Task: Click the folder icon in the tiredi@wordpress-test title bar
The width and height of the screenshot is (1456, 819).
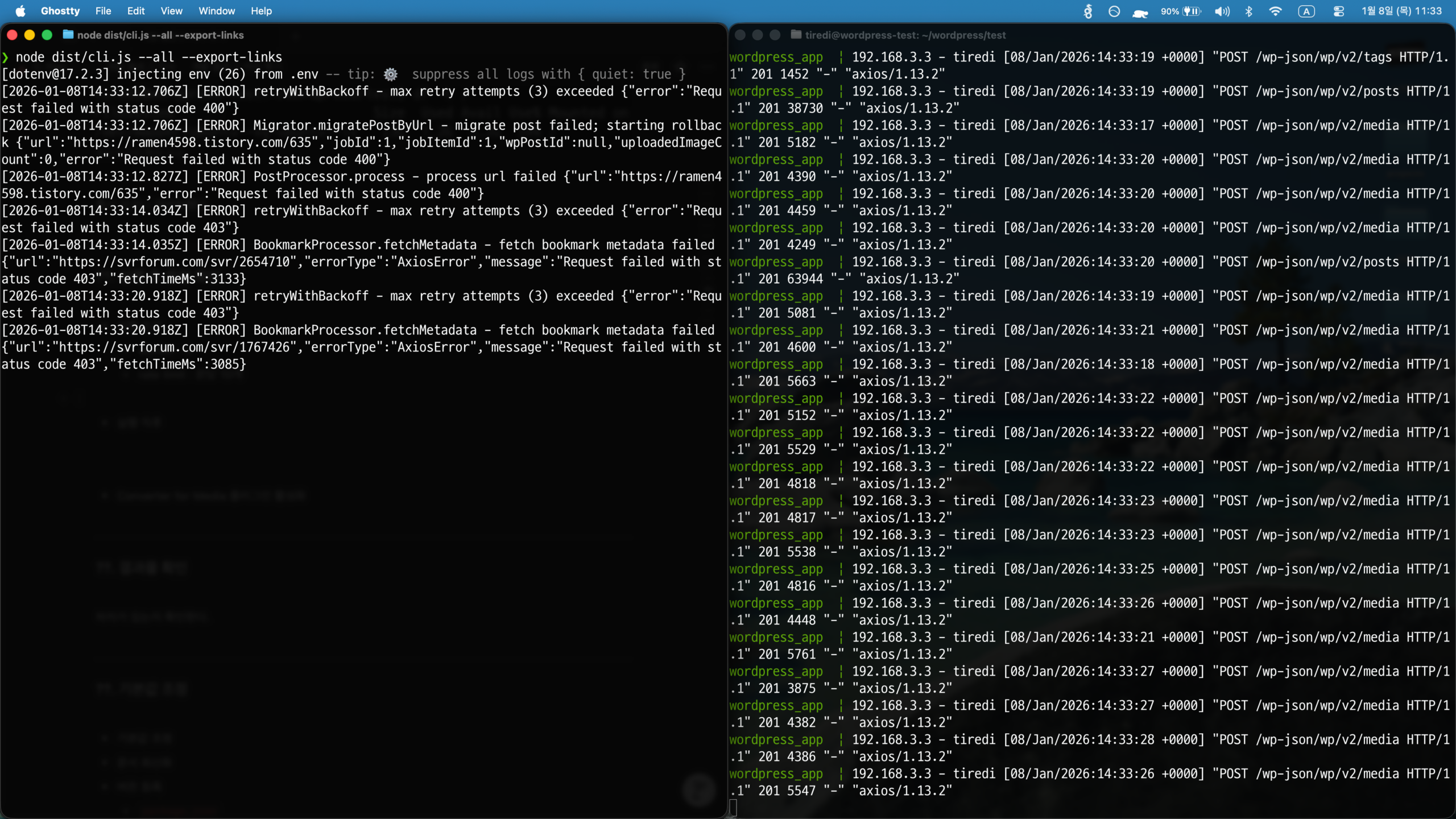Action: tap(796, 35)
